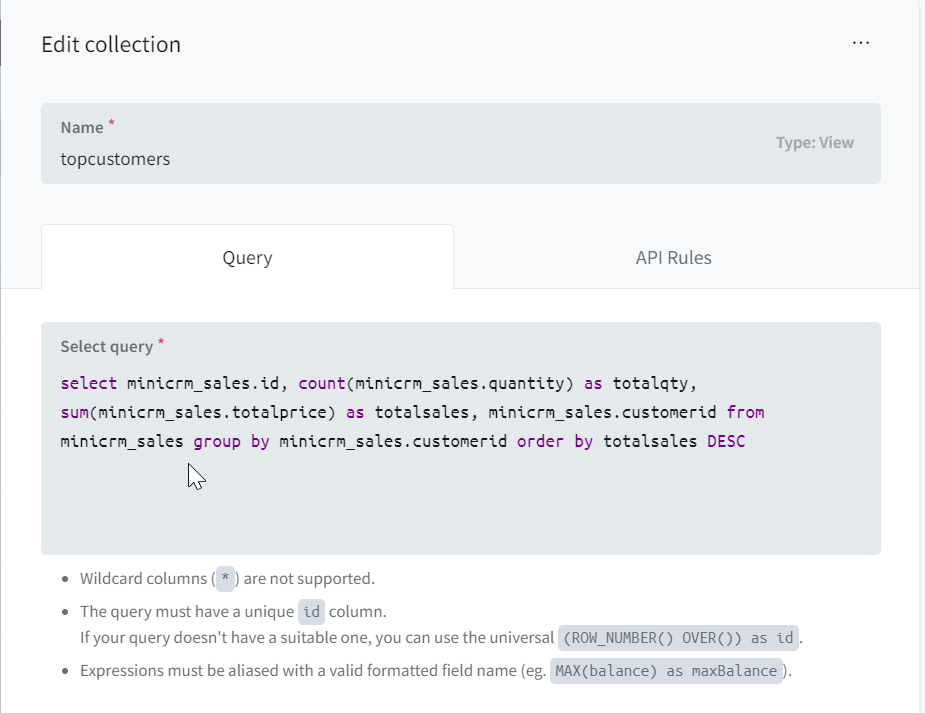Click the 'from' keyword in the query
Image resolution: width=925 pixels, height=713 pixels.
pos(745,412)
